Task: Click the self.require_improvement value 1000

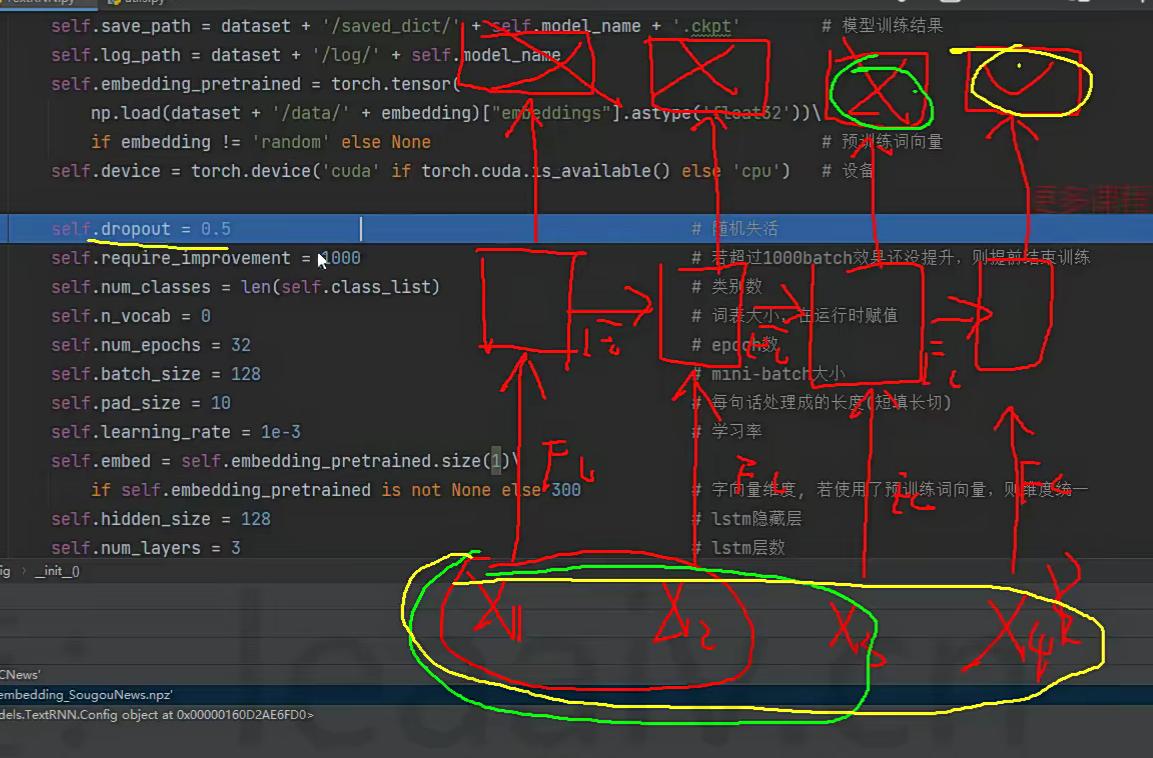Action: click(x=340, y=258)
